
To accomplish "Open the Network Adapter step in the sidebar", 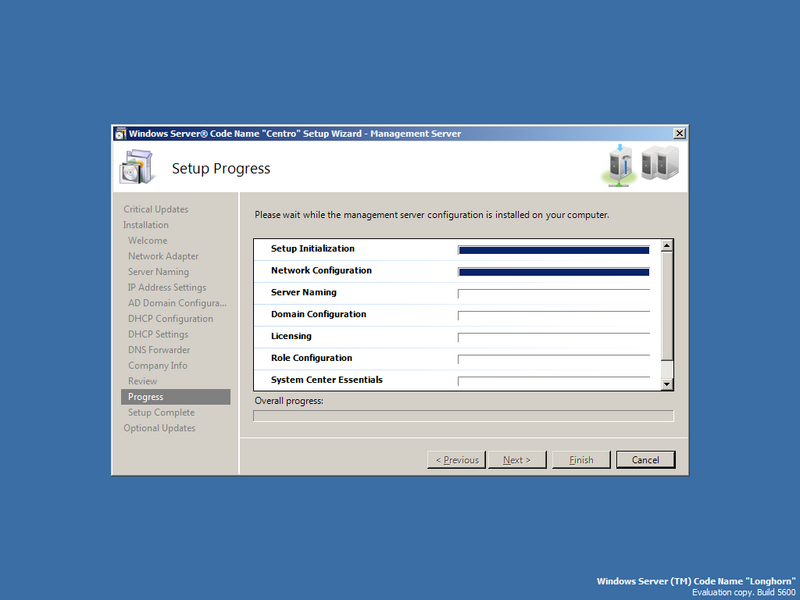I will point(162,256).
